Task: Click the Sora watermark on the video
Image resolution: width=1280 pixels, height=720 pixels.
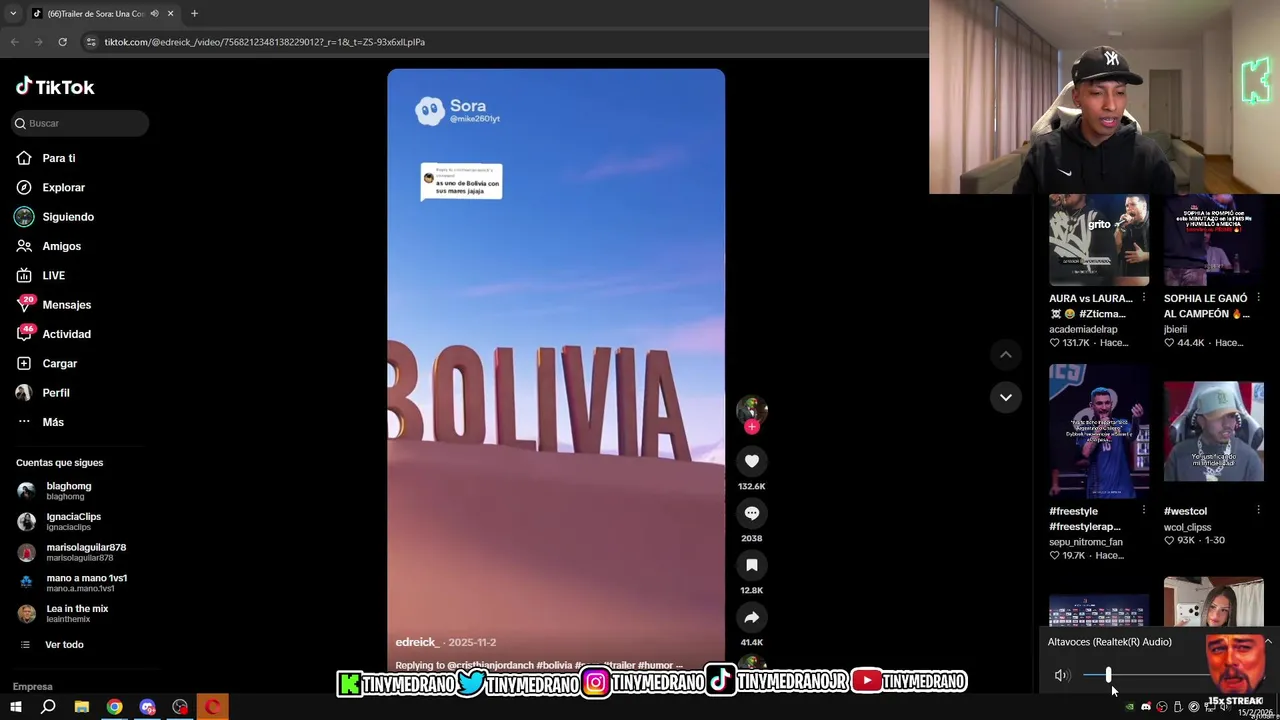Action: point(459,111)
